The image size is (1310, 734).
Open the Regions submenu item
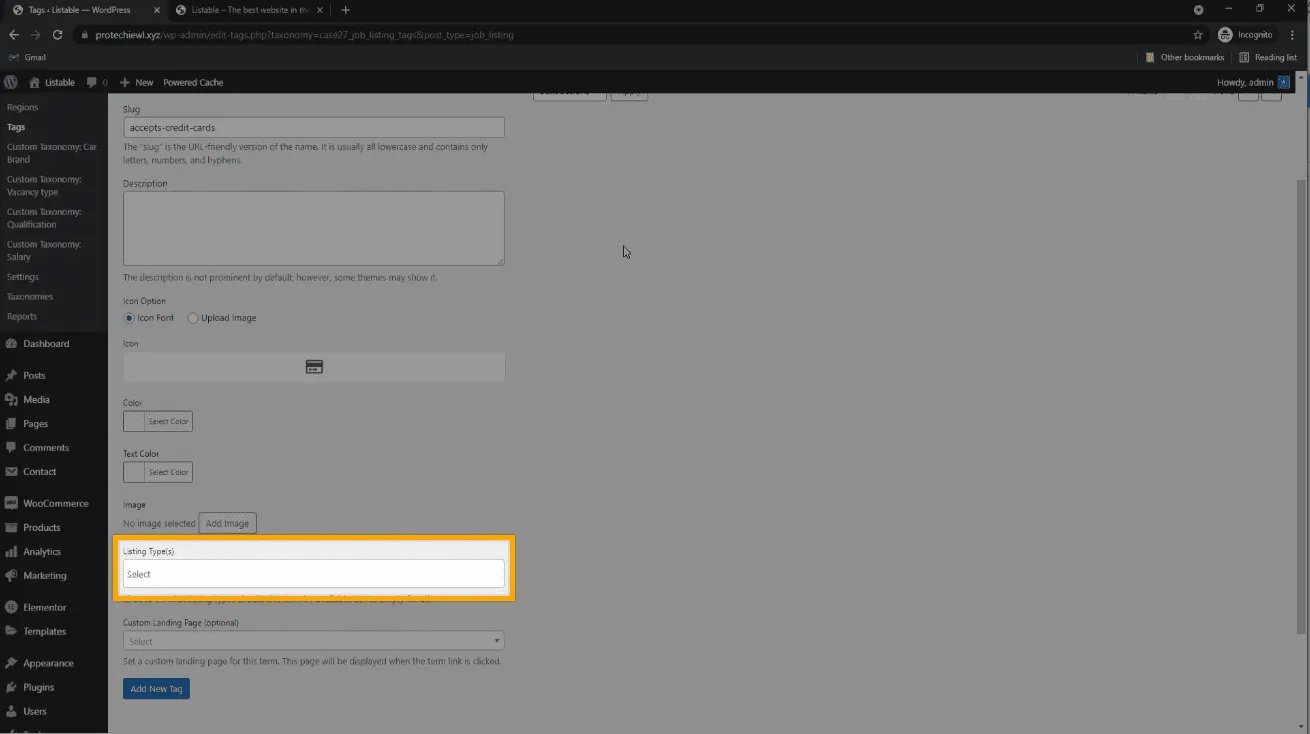click(22, 107)
